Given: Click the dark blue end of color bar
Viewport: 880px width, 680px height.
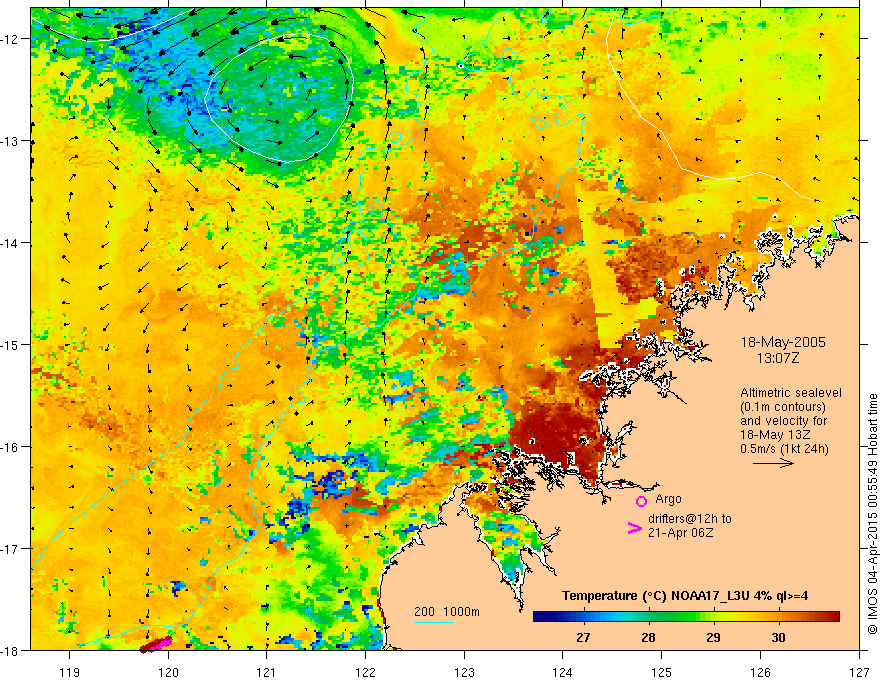Looking at the screenshot, I should 538,617.
